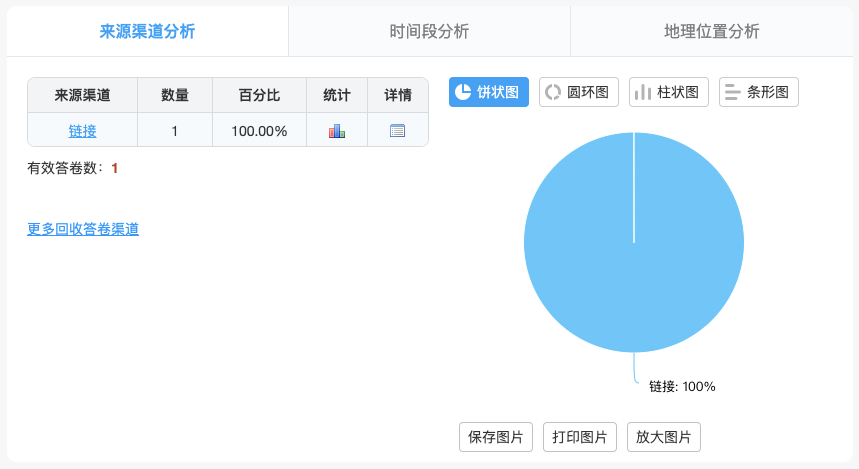This screenshot has height=469, width=859.
Task: Click the 保存图片 button
Action: point(496,437)
